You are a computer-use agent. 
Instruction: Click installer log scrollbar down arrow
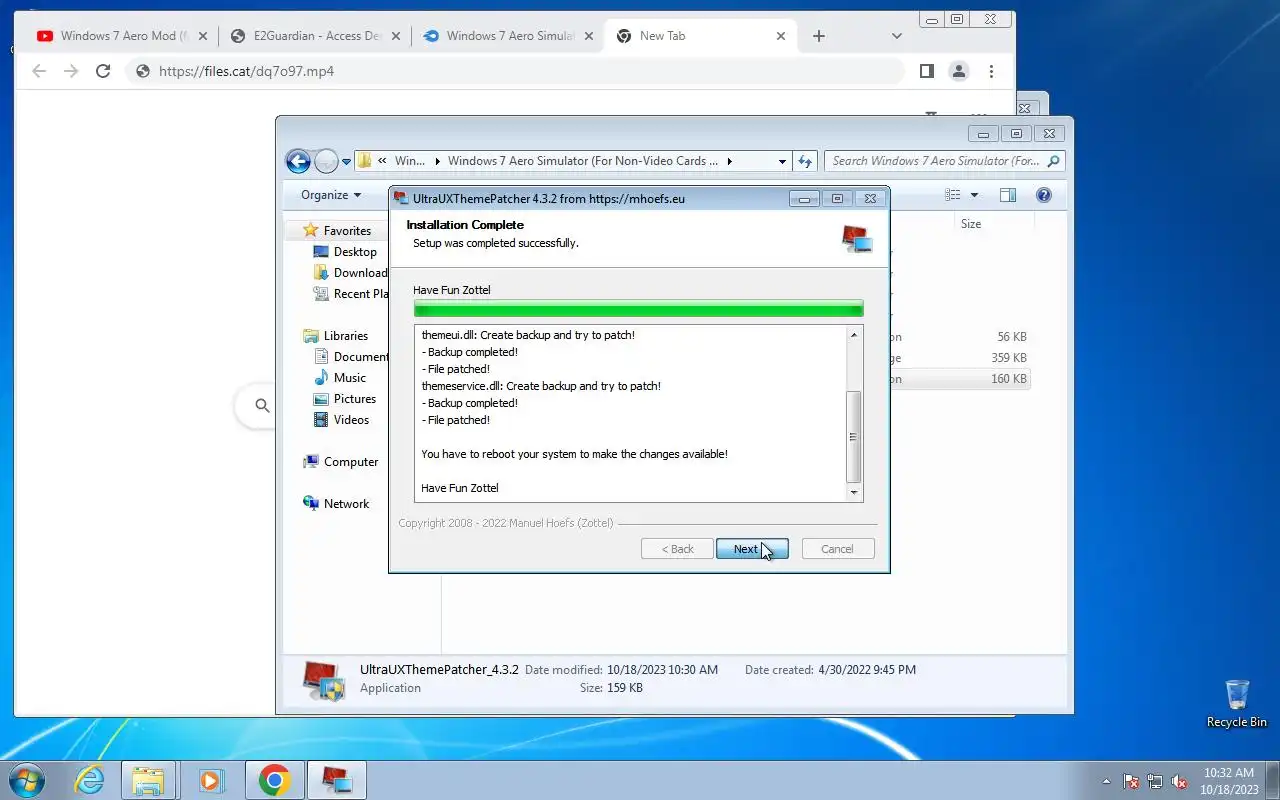pyautogui.click(x=854, y=492)
